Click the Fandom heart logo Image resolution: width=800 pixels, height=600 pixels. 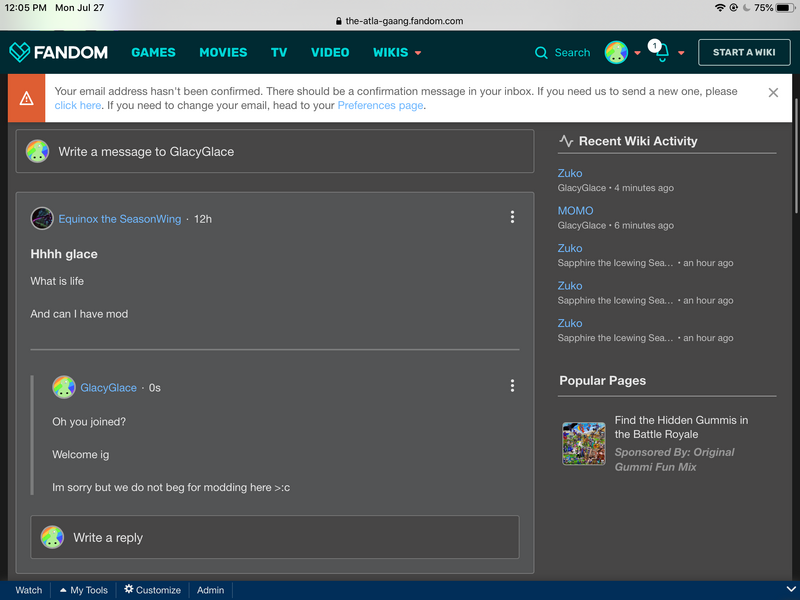coord(20,52)
